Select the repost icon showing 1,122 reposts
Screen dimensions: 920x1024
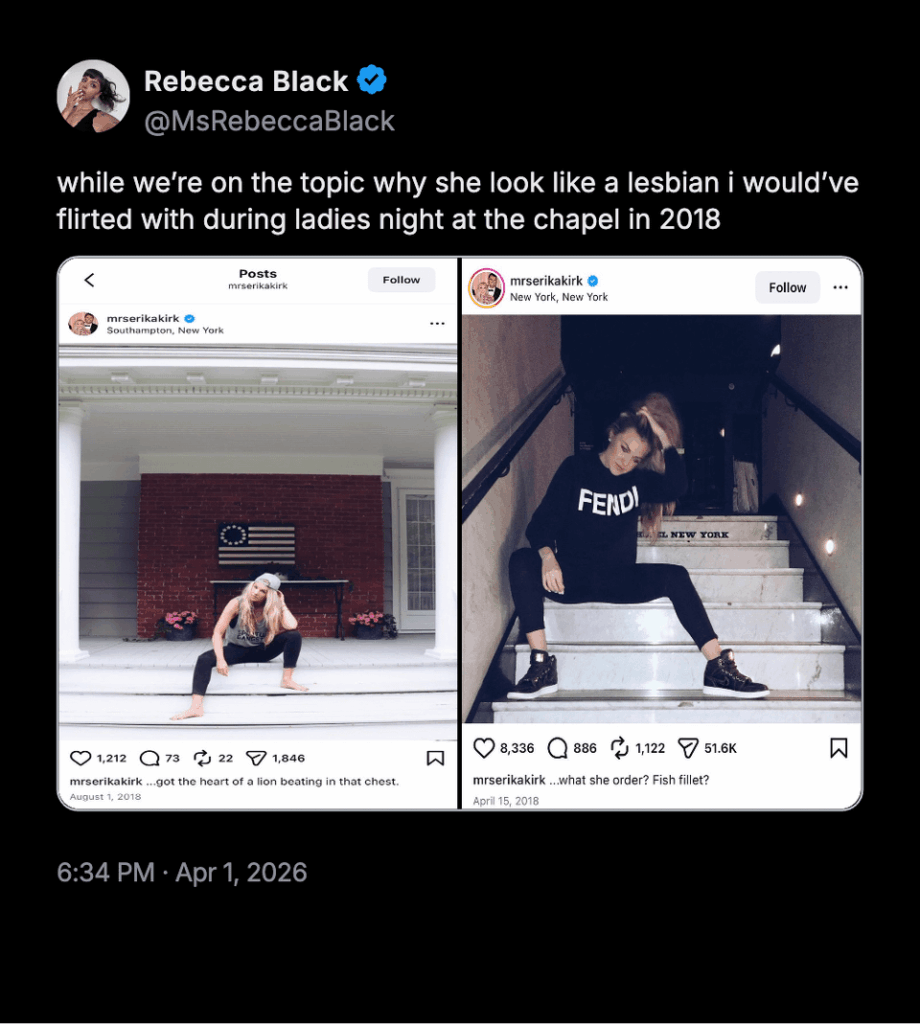pos(618,747)
